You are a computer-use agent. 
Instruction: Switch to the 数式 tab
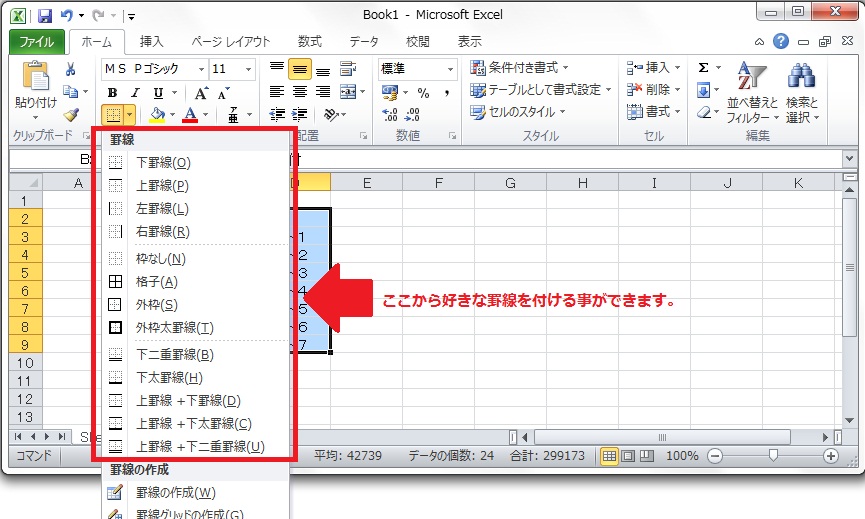(309, 42)
